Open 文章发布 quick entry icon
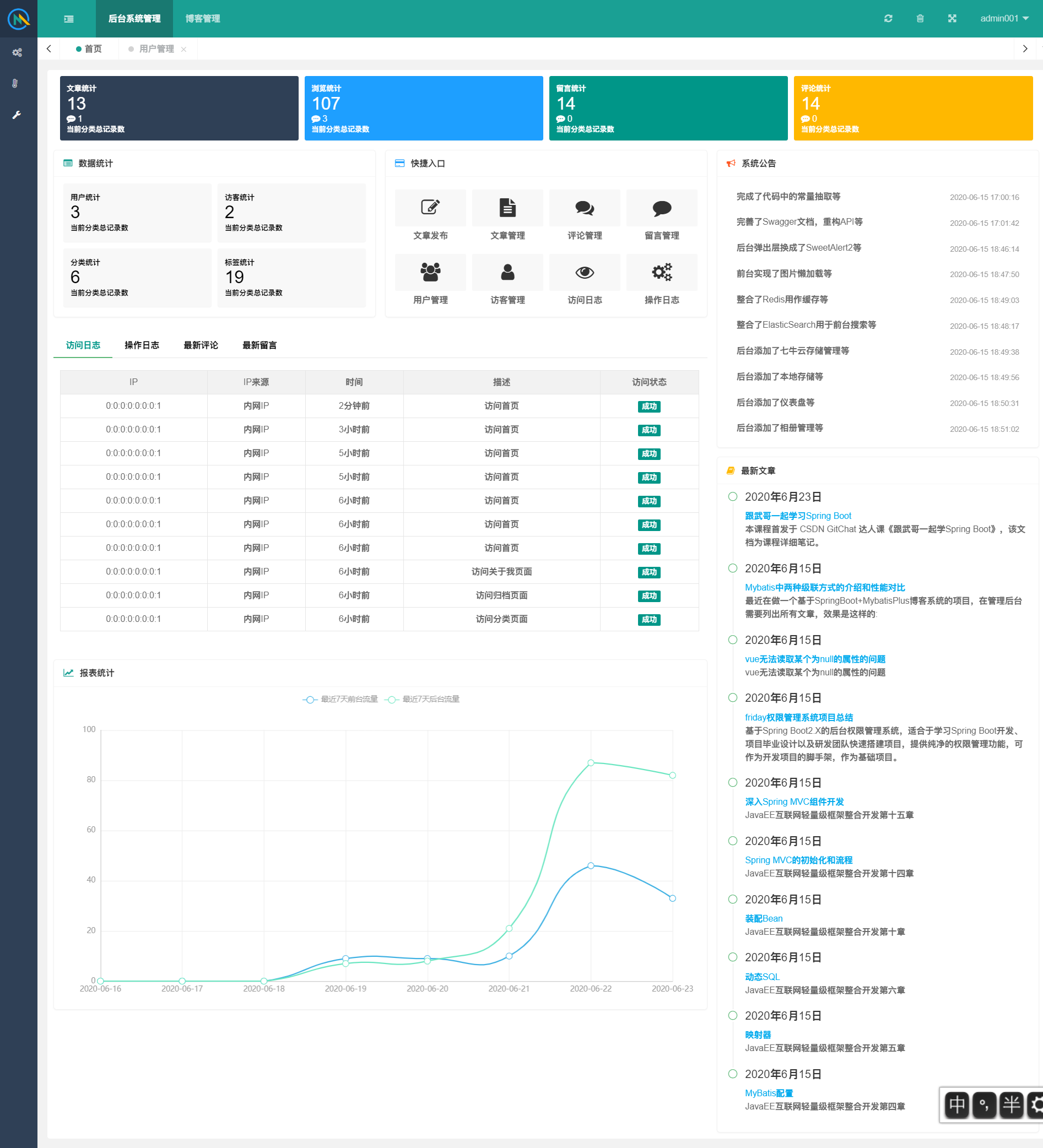The width and height of the screenshot is (1043, 1148). coord(430,207)
